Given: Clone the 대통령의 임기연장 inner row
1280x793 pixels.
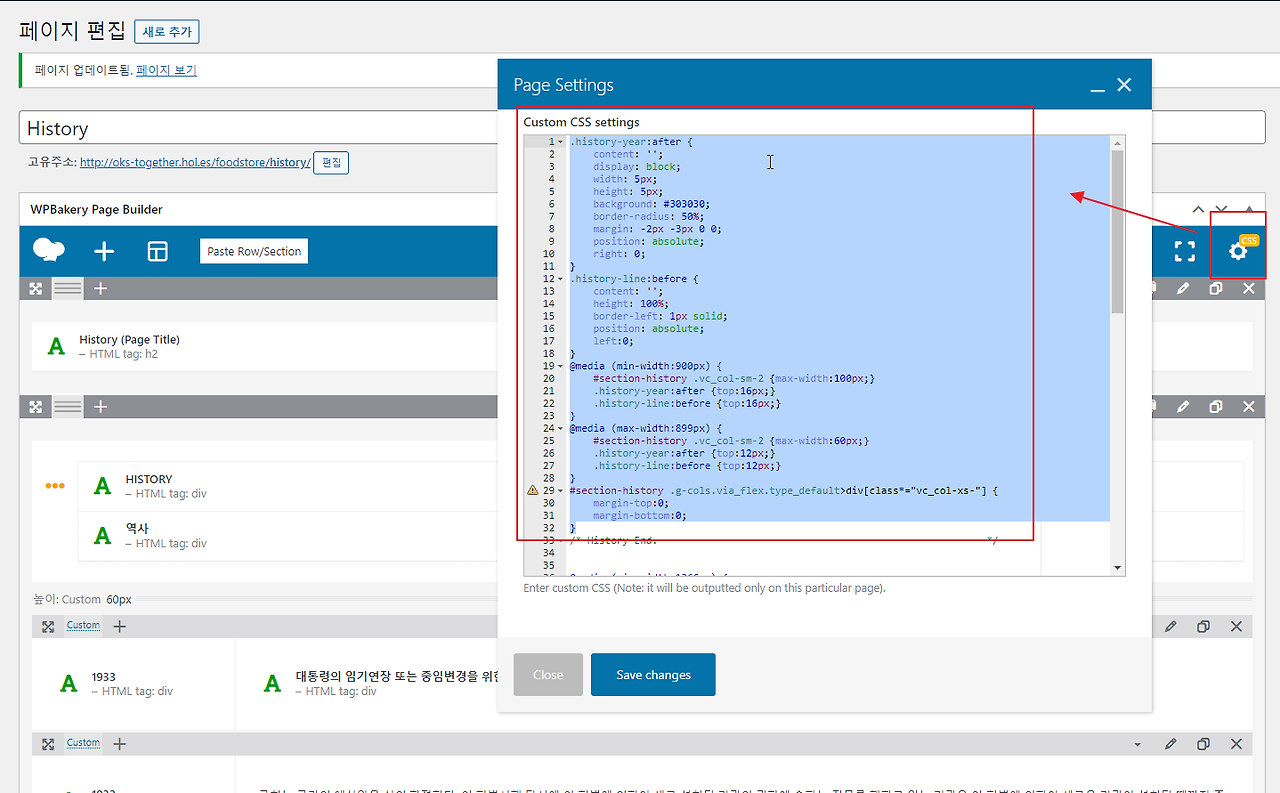Looking at the screenshot, I should point(1204,626).
